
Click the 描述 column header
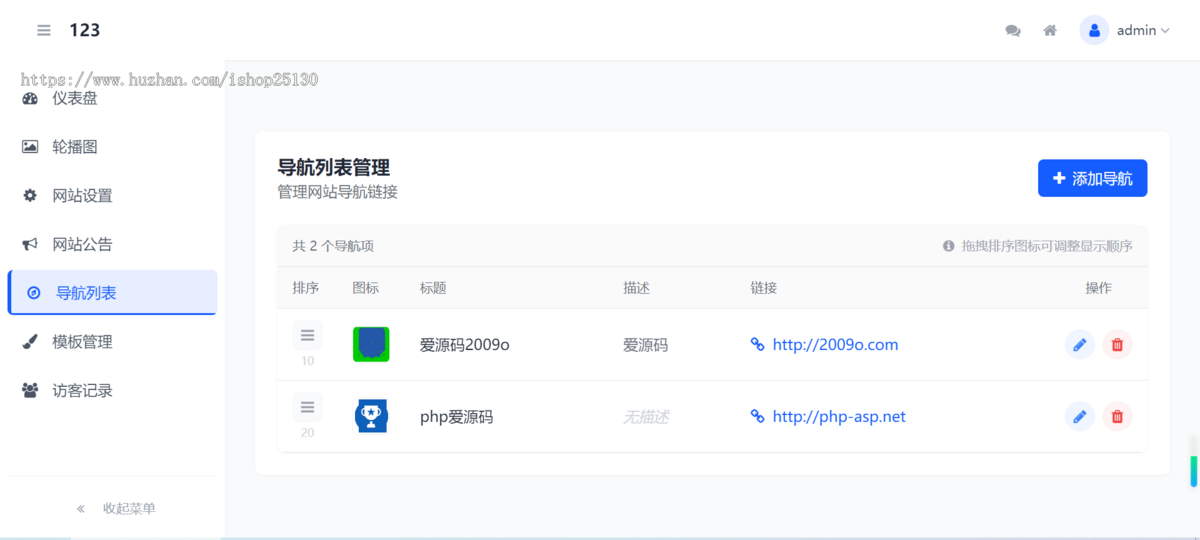636,288
